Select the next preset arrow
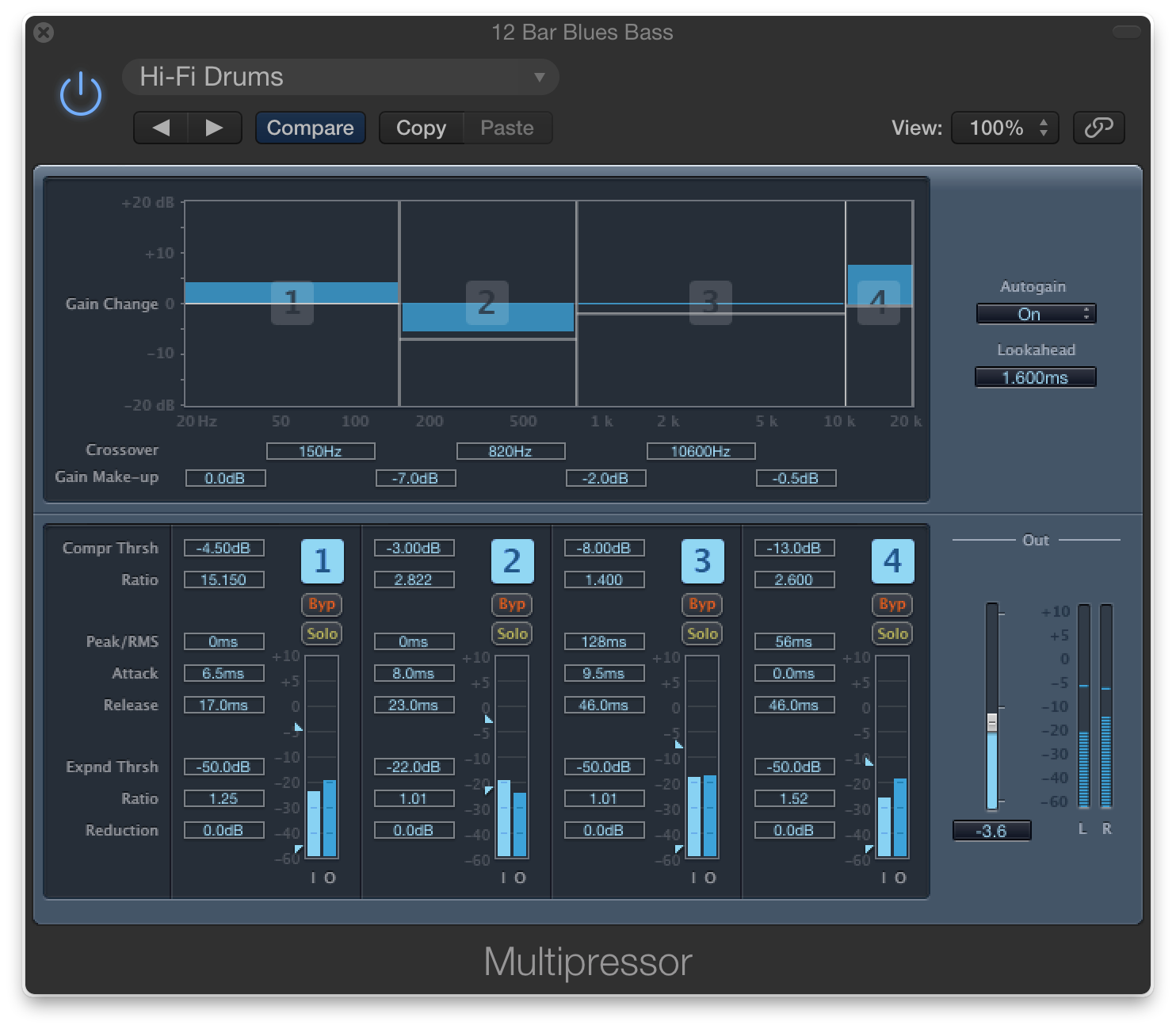The image size is (1176, 1029). (x=213, y=128)
